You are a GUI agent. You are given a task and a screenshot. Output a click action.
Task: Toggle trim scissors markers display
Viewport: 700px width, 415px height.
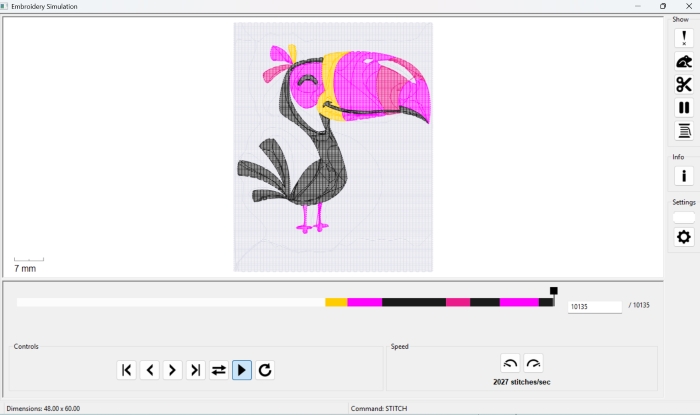point(684,85)
